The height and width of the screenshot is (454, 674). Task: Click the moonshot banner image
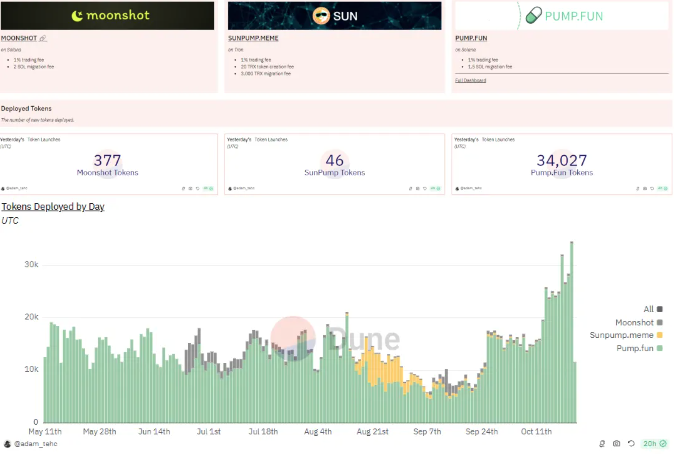(107, 15)
